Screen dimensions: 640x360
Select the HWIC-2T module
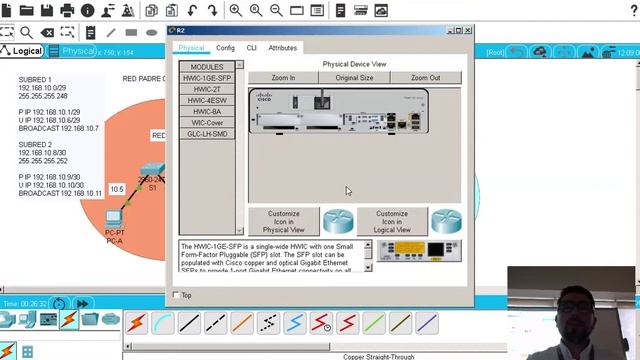tap(207, 89)
